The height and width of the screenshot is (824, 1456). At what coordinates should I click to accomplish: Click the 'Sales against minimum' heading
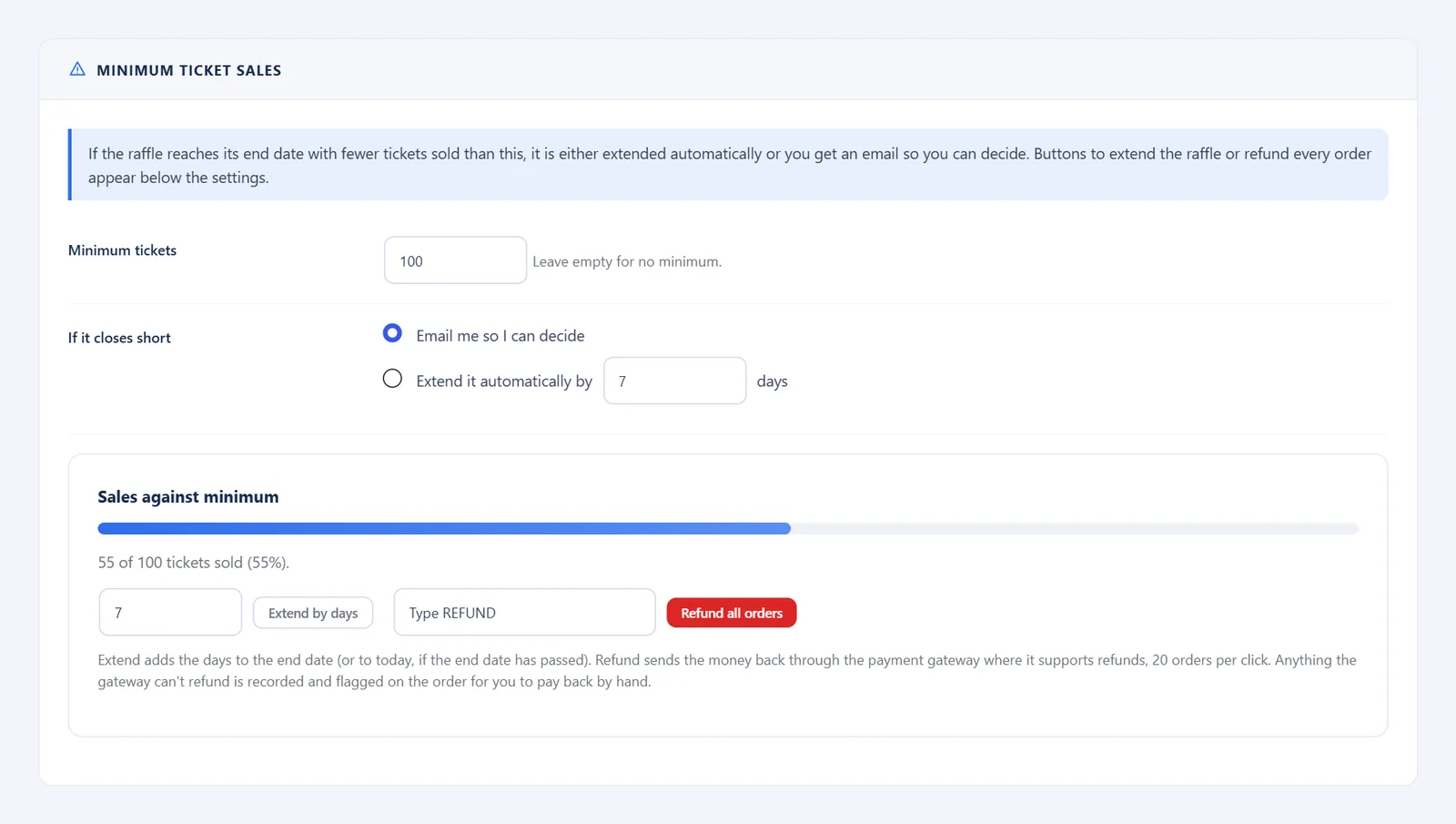(x=188, y=497)
